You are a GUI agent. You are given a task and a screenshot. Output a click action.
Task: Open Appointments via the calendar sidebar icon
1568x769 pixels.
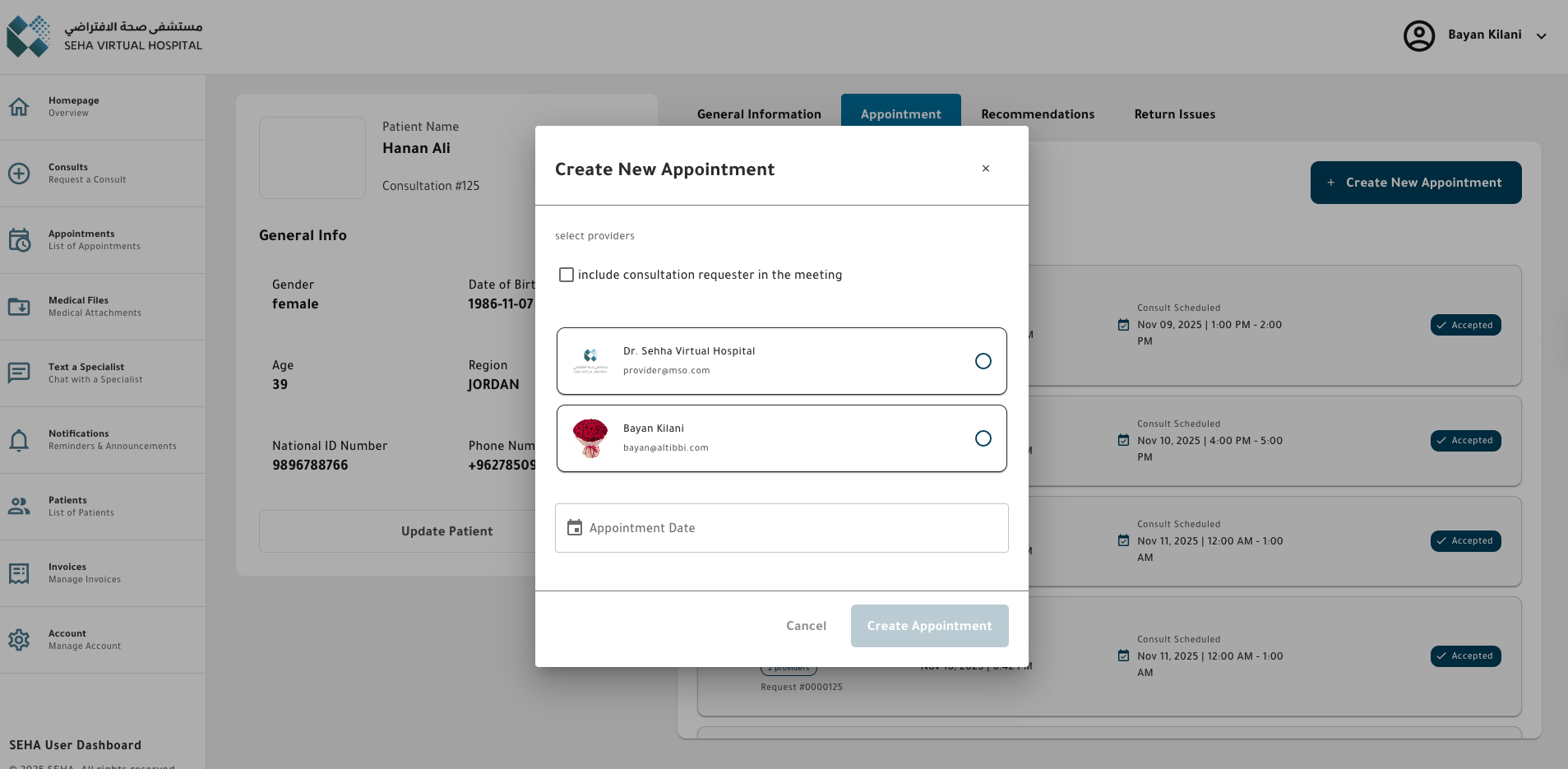coord(19,240)
